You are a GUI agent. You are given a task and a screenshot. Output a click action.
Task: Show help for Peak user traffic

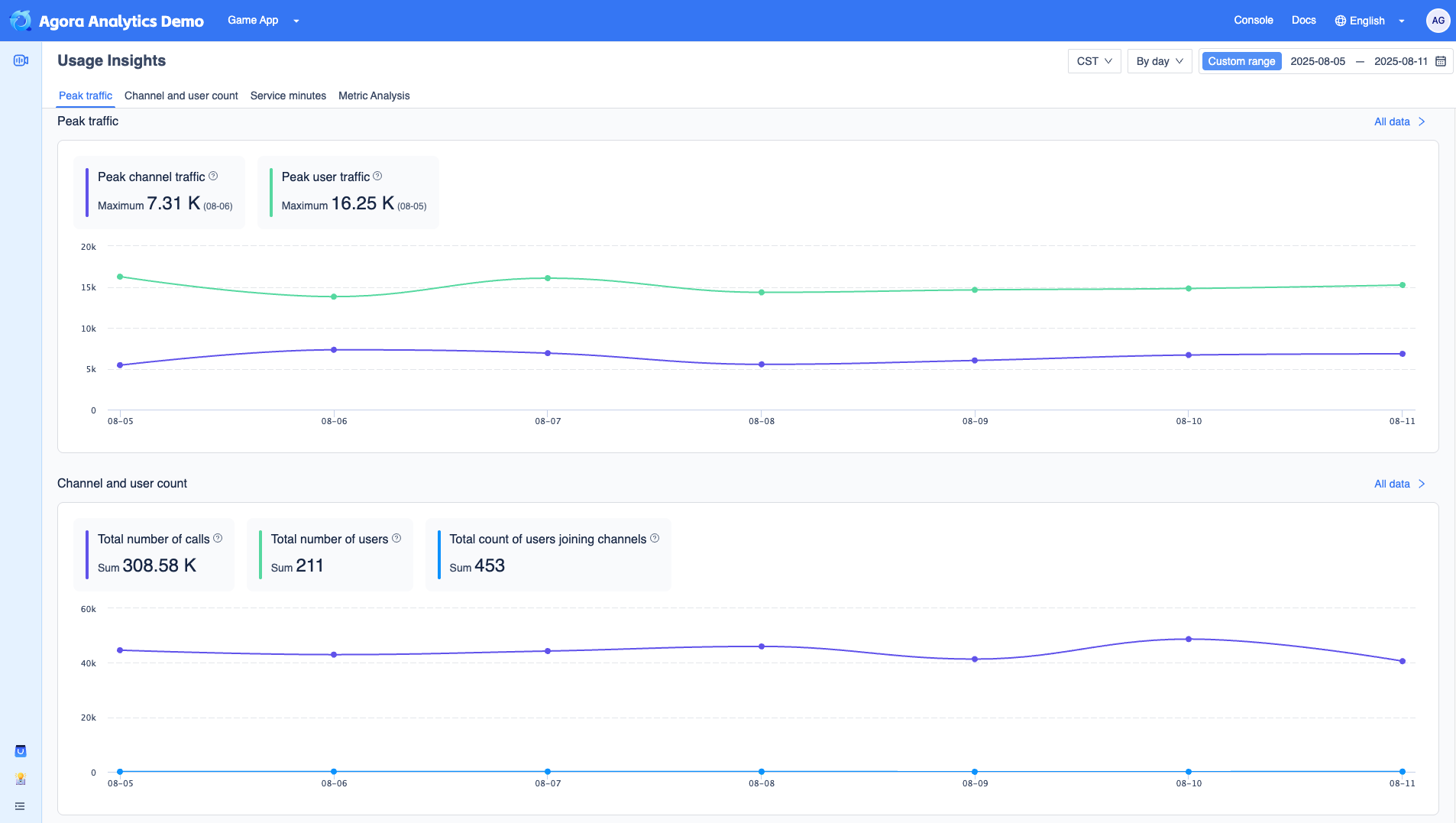click(377, 176)
